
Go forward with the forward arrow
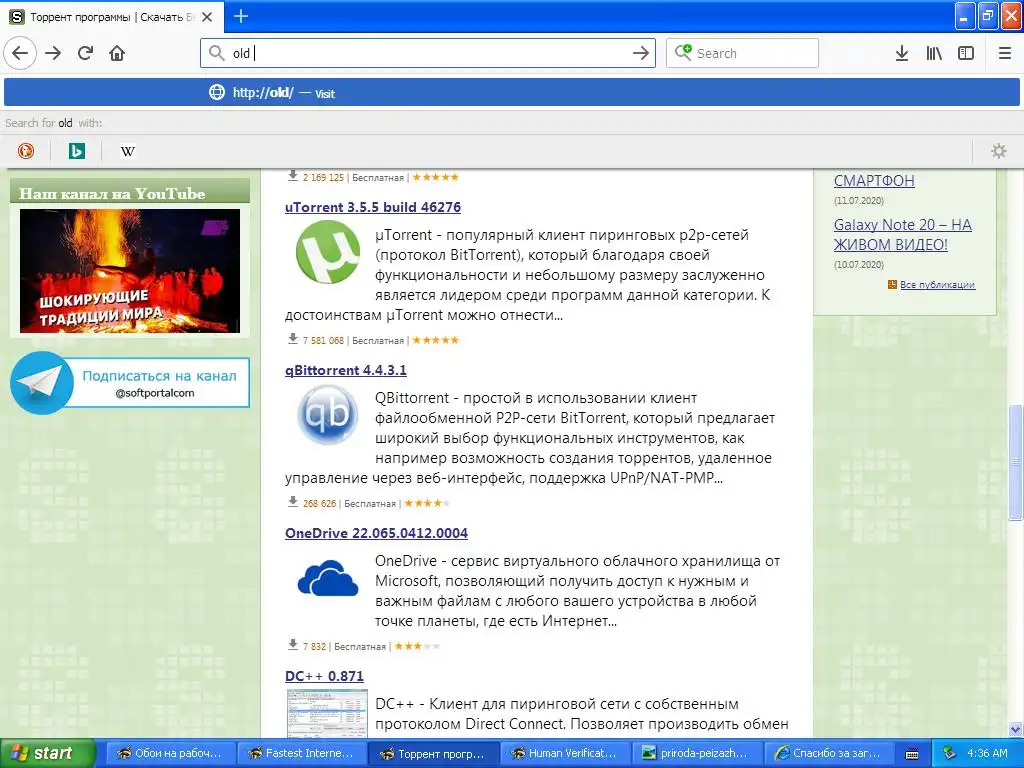point(53,53)
